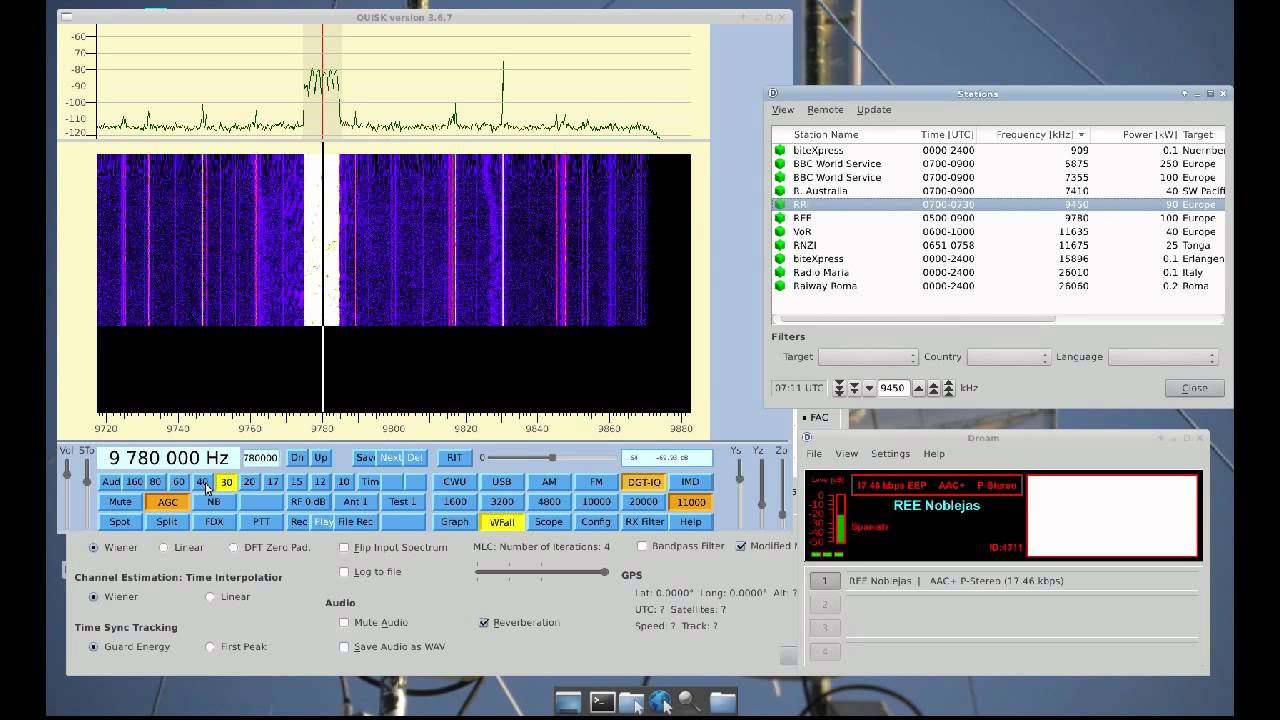Toggle the Reverberation checkbox
The height and width of the screenshot is (720, 1280).
point(484,622)
